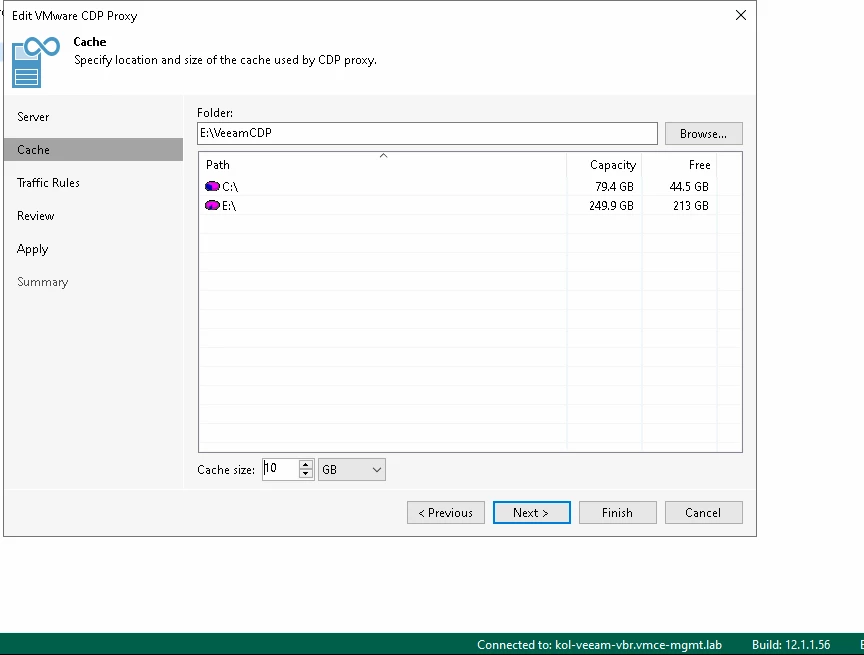Click the < Previous button
The width and height of the screenshot is (864, 655).
[x=446, y=513]
